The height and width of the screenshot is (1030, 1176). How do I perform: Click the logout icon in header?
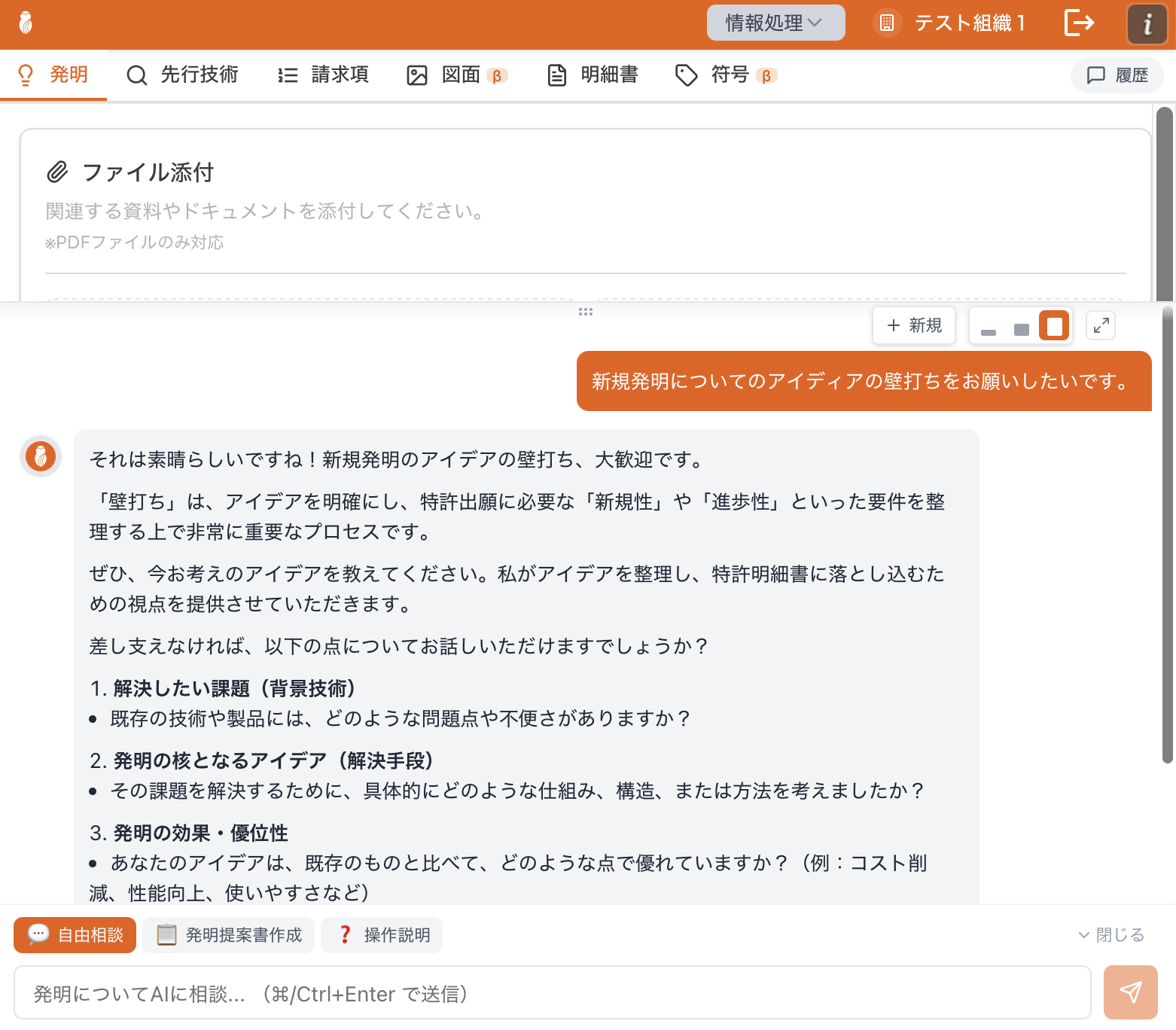(1079, 23)
